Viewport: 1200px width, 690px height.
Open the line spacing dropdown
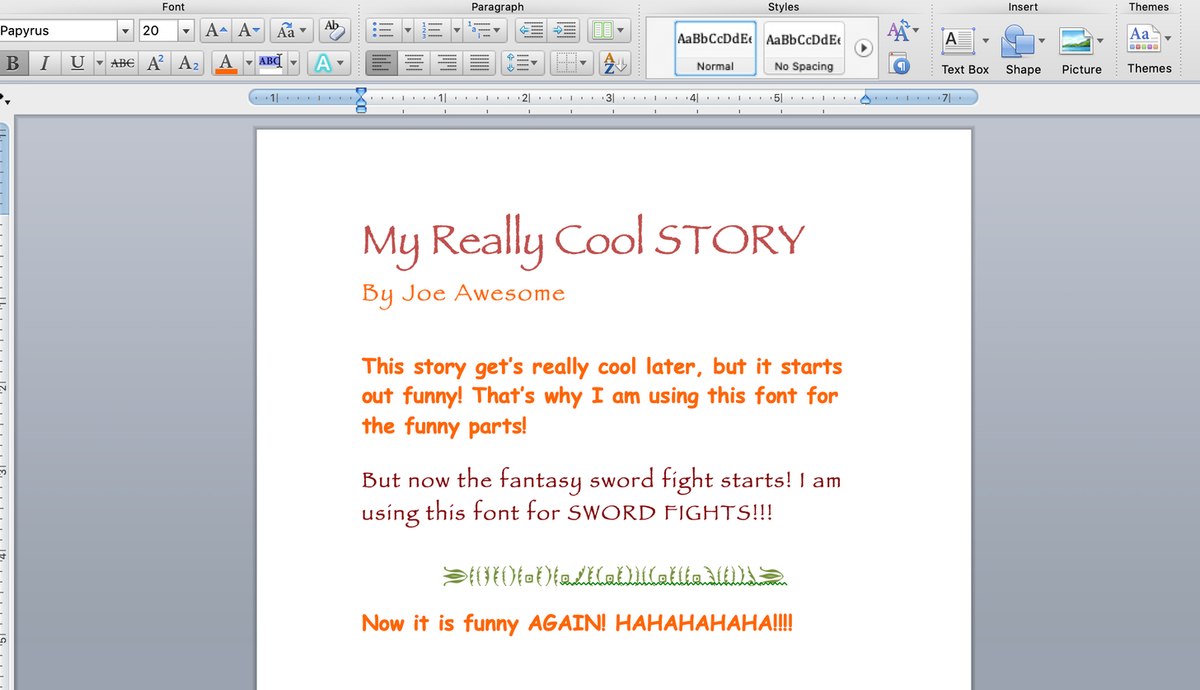pyautogui.click(x=523, y=63)
